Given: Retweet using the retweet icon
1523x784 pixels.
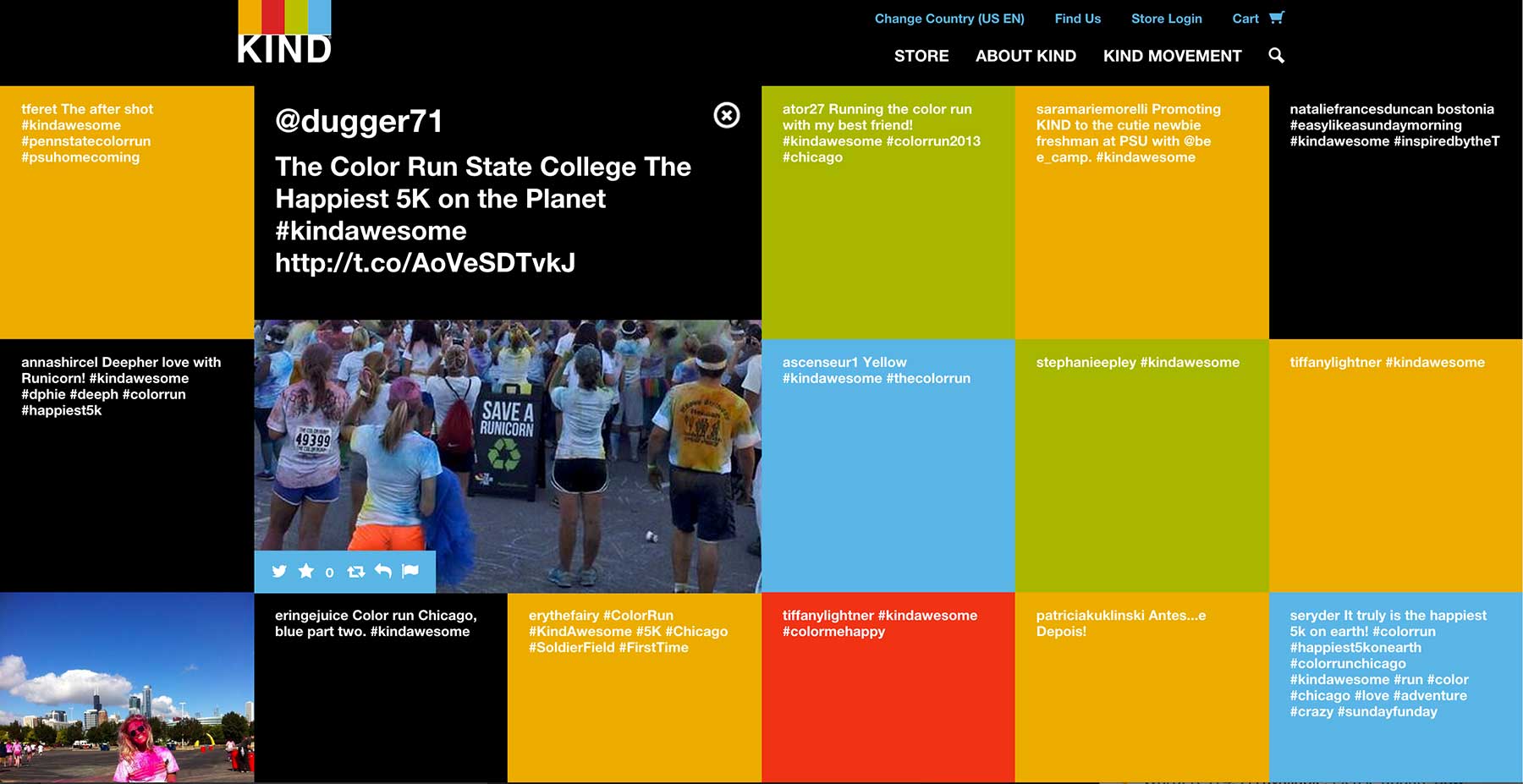Looking at the screenshot, I should 356,572.
